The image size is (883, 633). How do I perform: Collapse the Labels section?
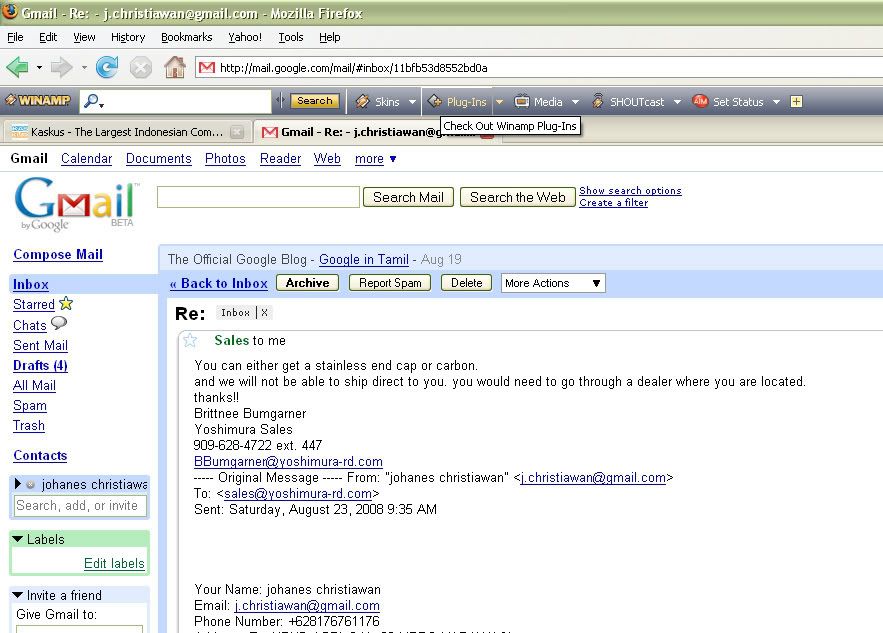(x=17, y=539)
